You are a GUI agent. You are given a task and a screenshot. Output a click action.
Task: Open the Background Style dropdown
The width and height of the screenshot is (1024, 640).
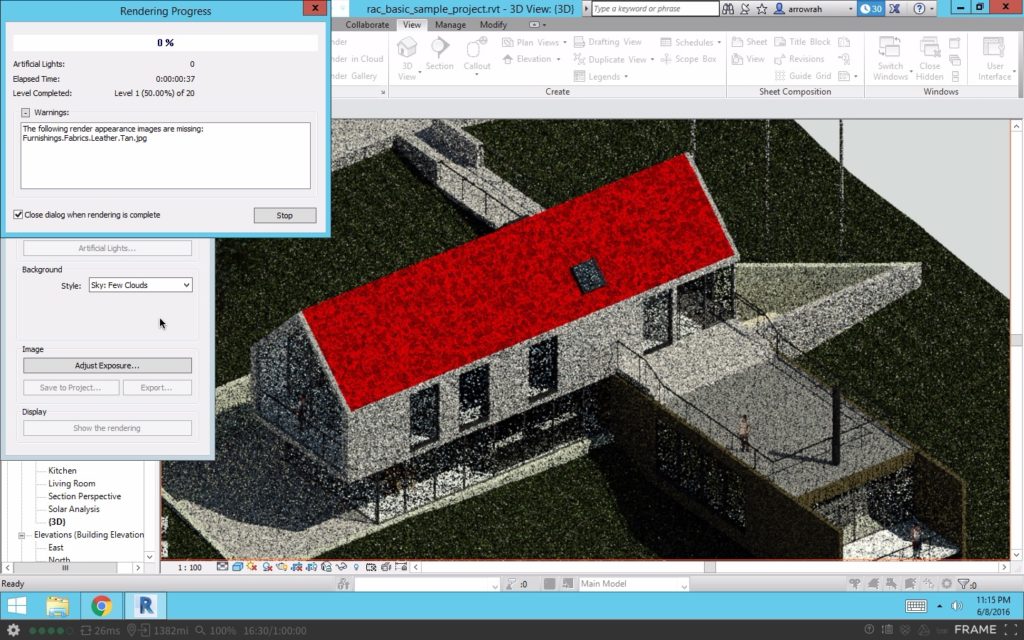[x=140, y=285]
